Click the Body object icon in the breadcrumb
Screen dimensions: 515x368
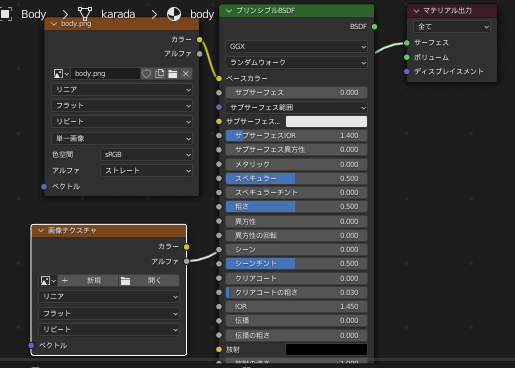point(6,14)
